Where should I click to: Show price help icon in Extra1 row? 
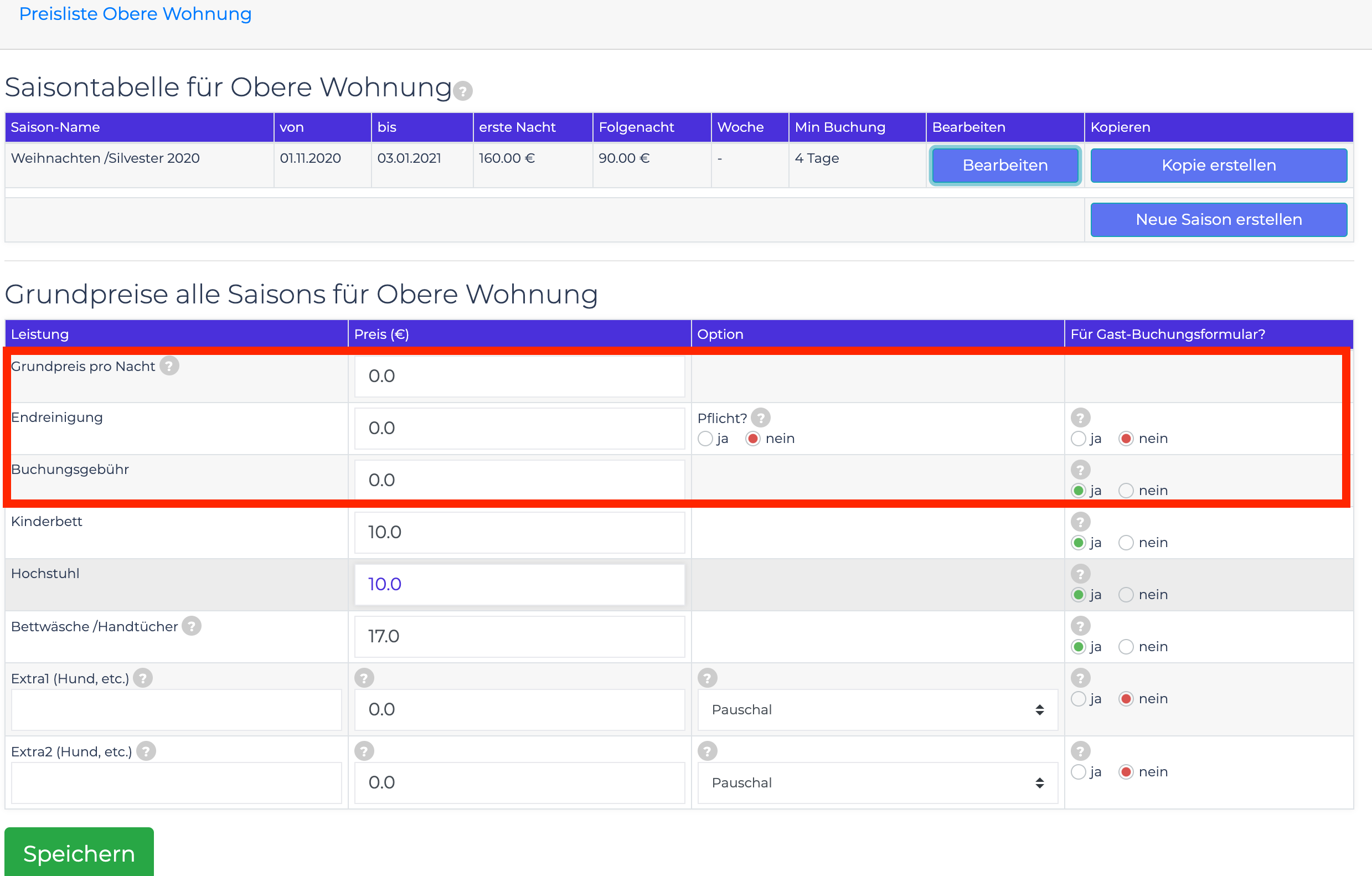(364, 678)
